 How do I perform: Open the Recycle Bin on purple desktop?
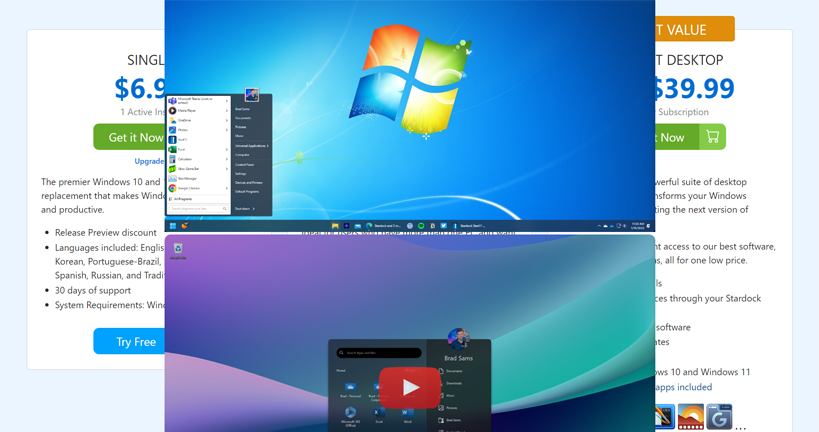pos(178,250)
